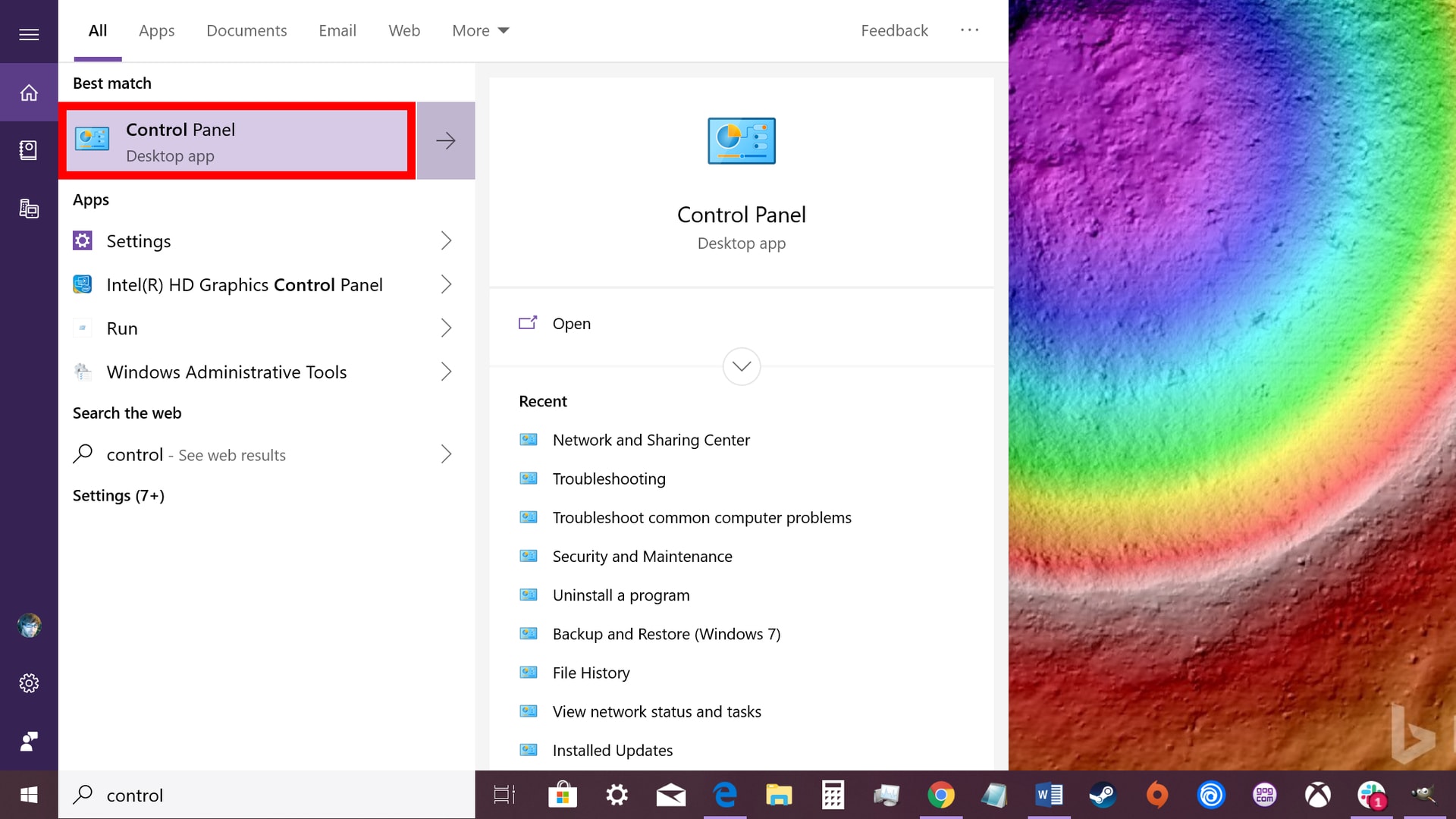Scroll down the recent items list
Viewport: 1456px width, 819px height.
pyautogui.click(x=741, y=365)
